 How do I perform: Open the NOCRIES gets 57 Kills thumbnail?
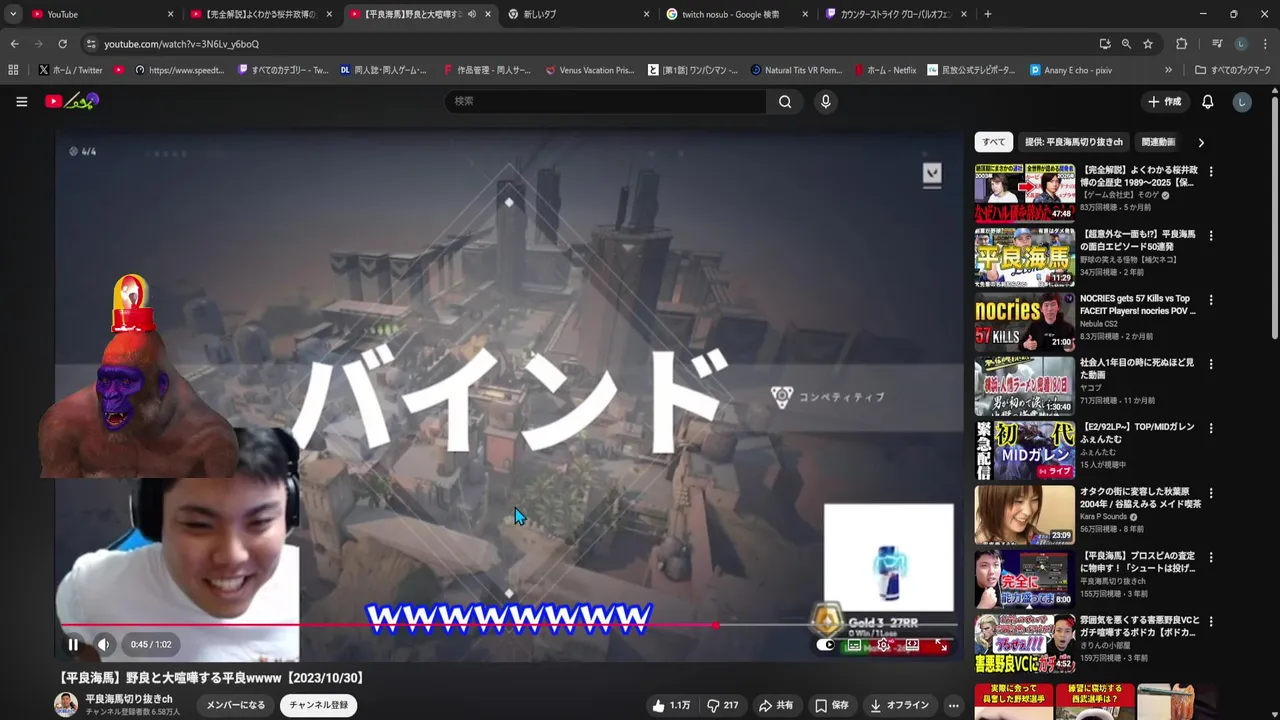tap(1025, 321)
